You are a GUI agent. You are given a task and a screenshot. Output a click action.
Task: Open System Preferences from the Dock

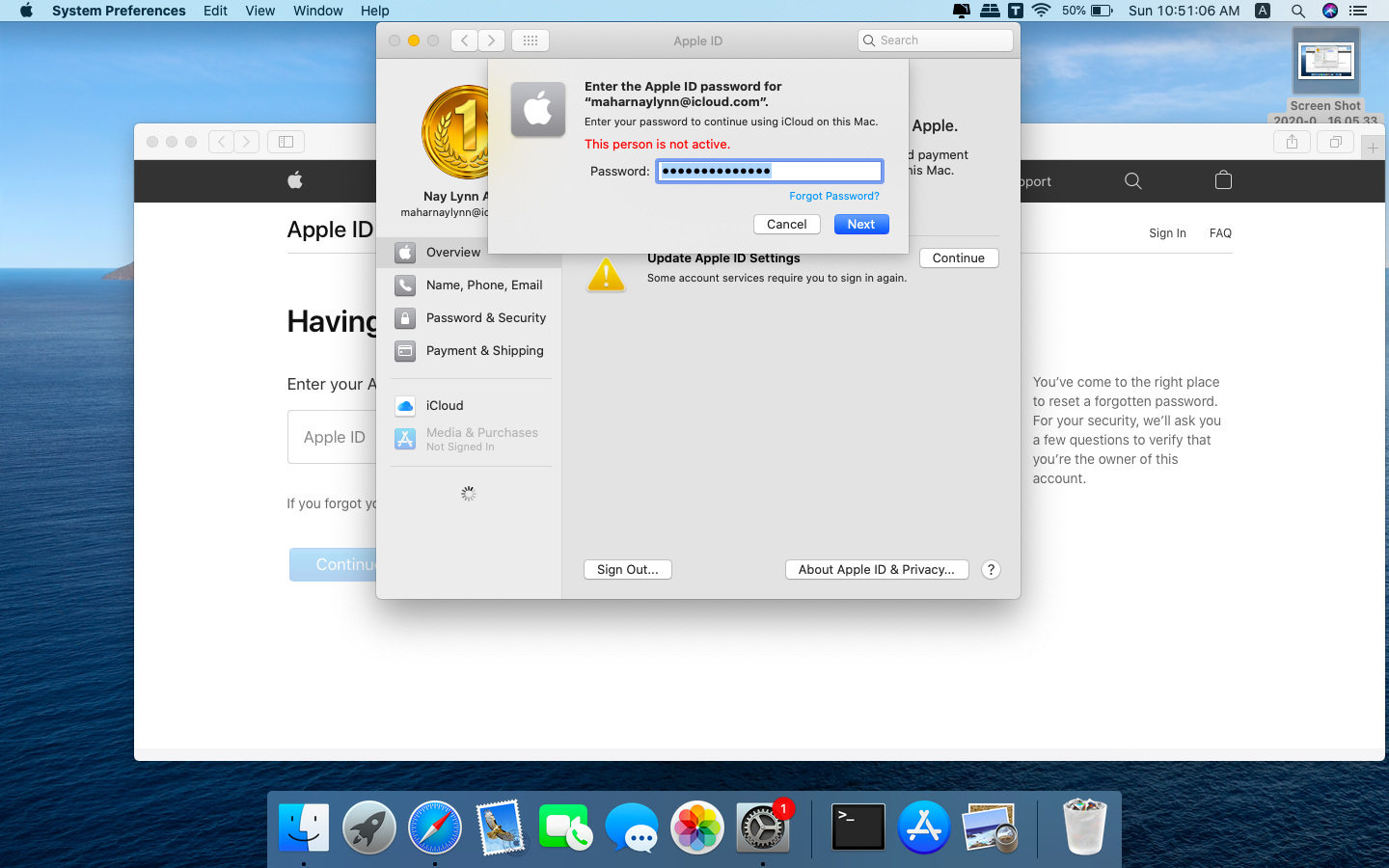point(762,827)
